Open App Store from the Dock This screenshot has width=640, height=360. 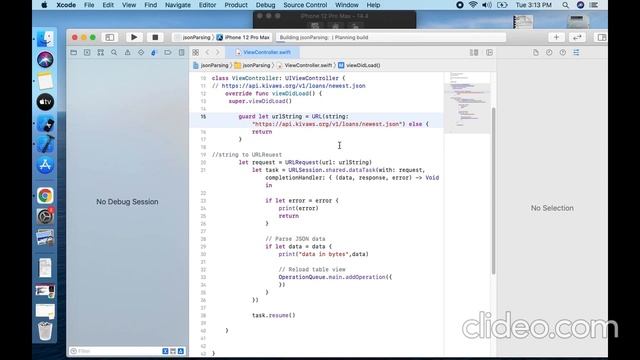45,165
